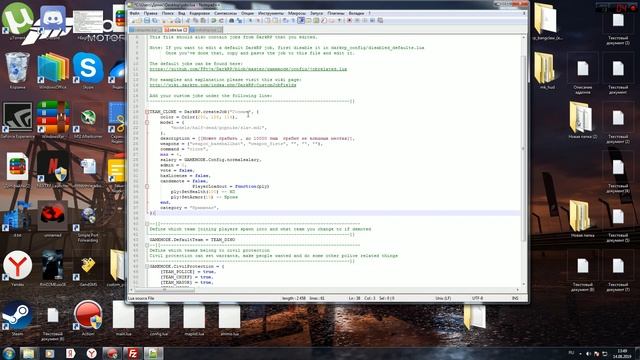Select the Steam desktop shortcut

(x=17, y=318)
